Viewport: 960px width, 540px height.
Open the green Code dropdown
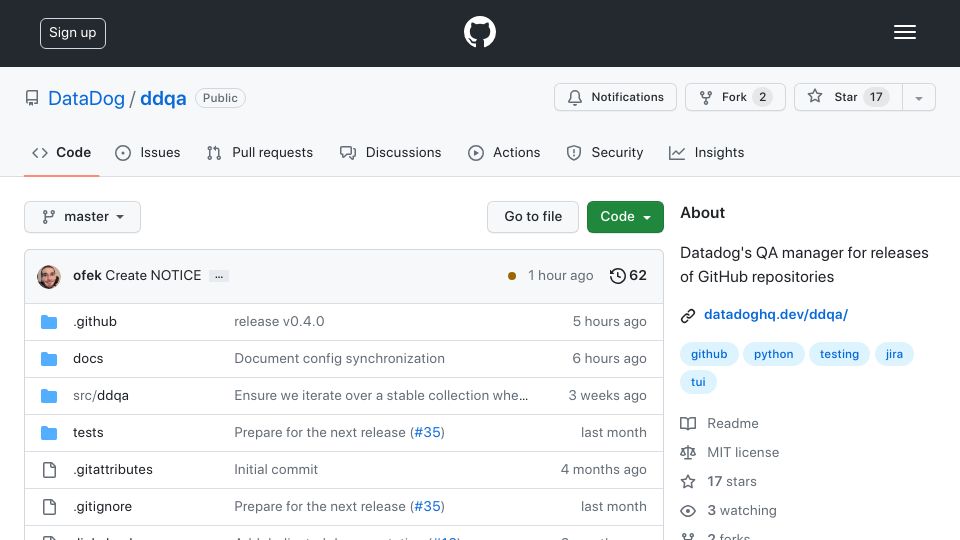625,217
